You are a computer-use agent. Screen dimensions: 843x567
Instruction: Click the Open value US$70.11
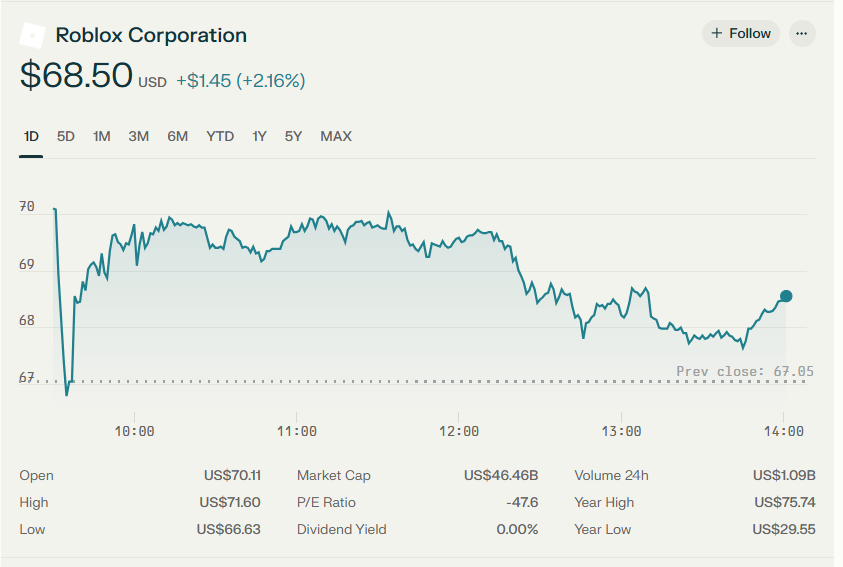click(232, 476)
